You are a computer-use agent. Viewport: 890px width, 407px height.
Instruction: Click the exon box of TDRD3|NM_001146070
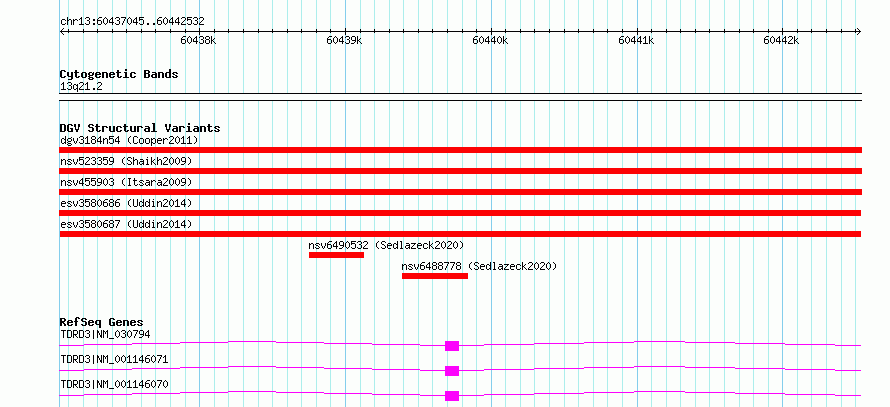452,396
